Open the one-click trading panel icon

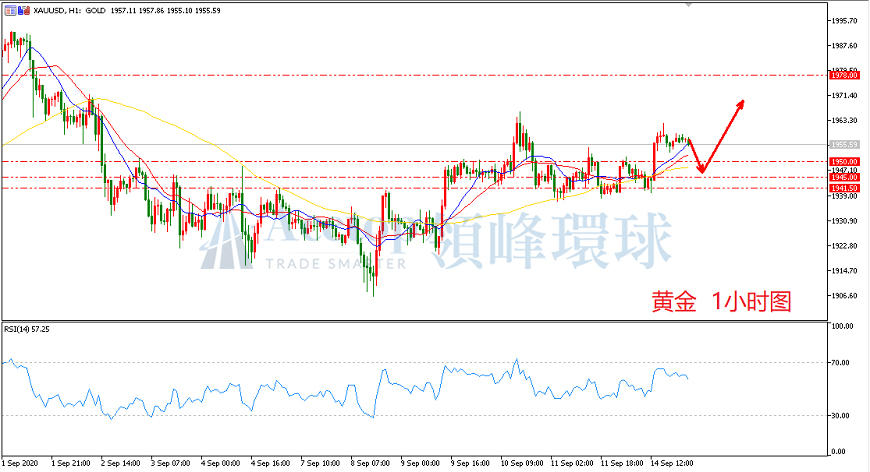pos(10,10)
